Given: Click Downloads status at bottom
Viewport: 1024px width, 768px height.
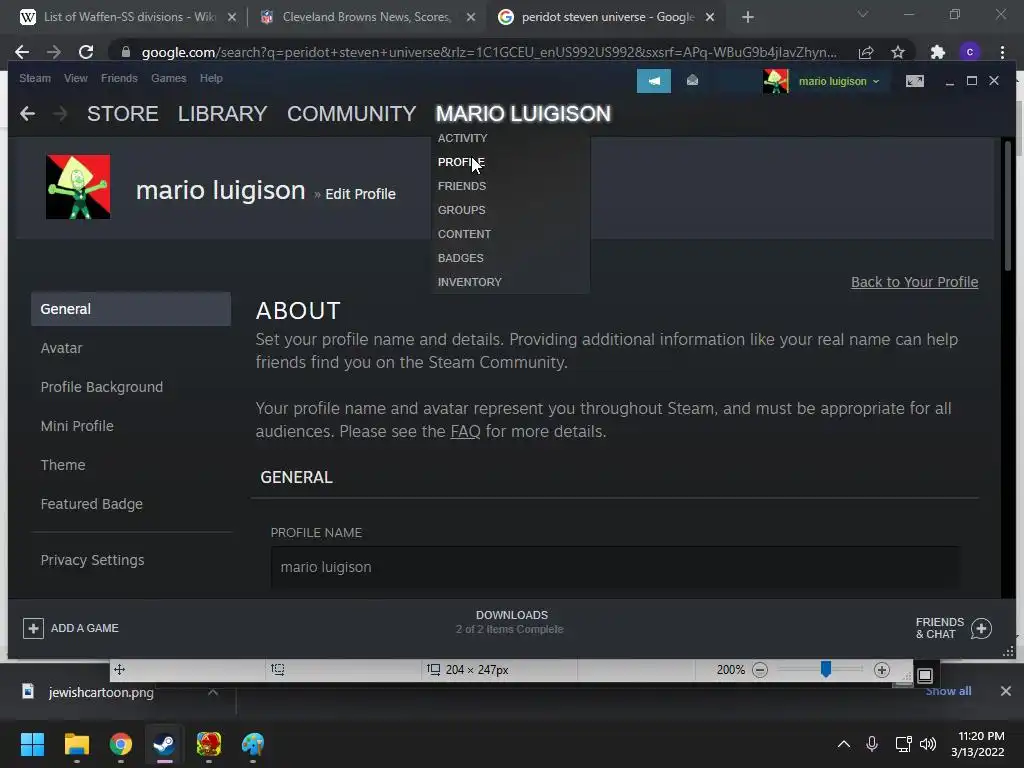Looking at the screenshot, I should coord(511,622).
